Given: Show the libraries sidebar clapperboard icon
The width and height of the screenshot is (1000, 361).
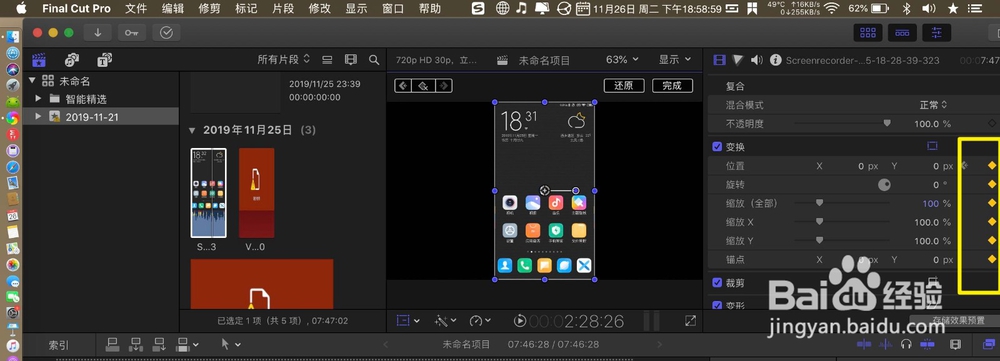Looking at the screenshot, I should (40, 60).
